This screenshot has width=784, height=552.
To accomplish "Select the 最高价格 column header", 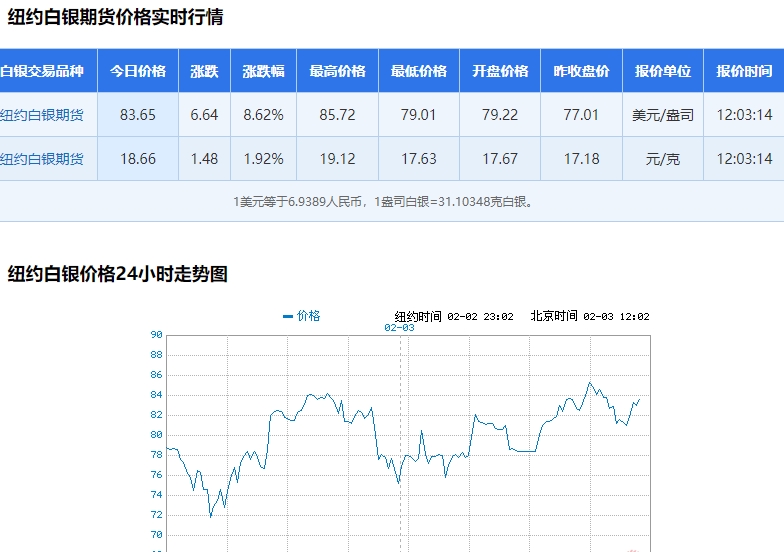I will (x=337, y=72).
